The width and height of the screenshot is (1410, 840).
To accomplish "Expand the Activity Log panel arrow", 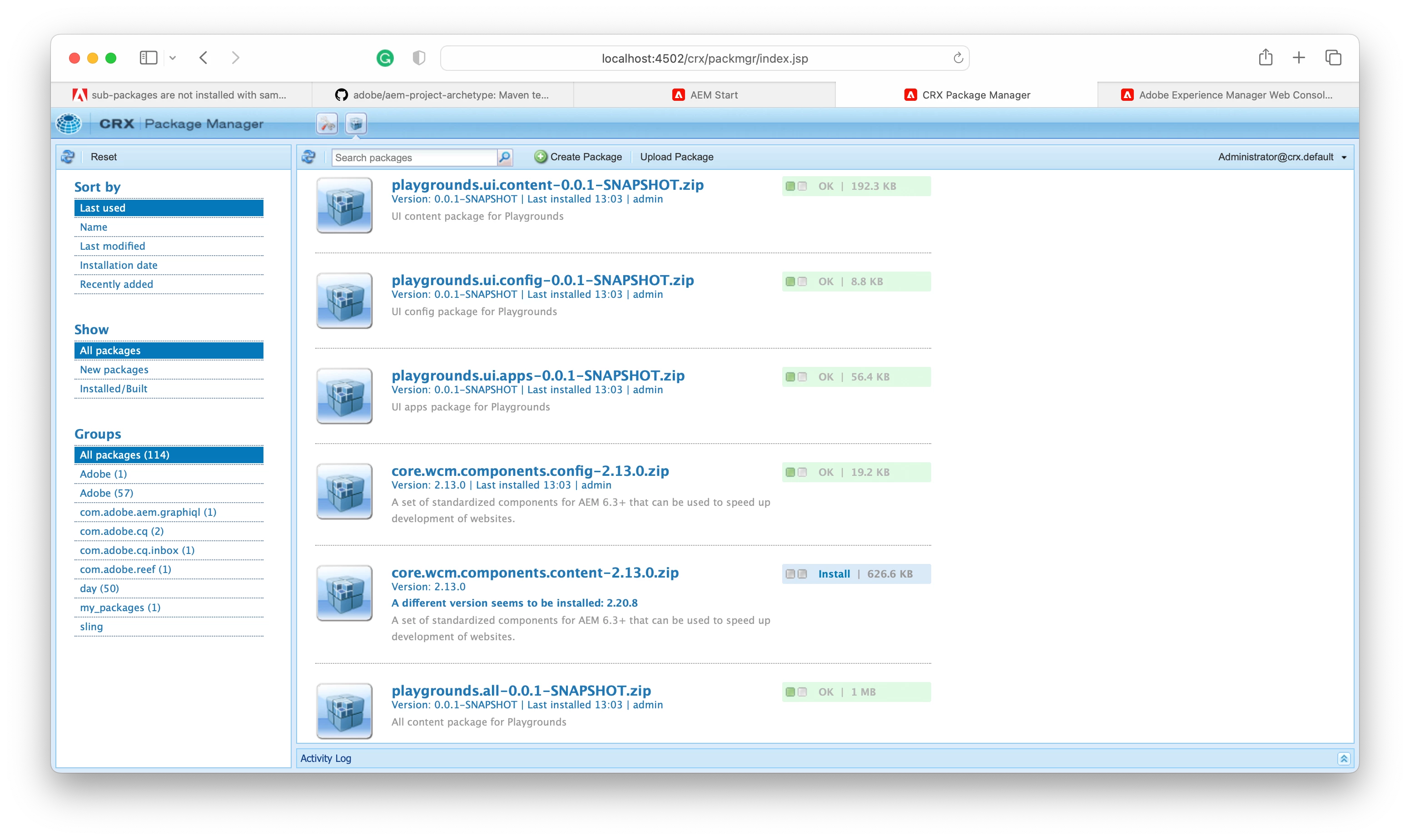I will pyautogui.click(x=1344, y=758).
